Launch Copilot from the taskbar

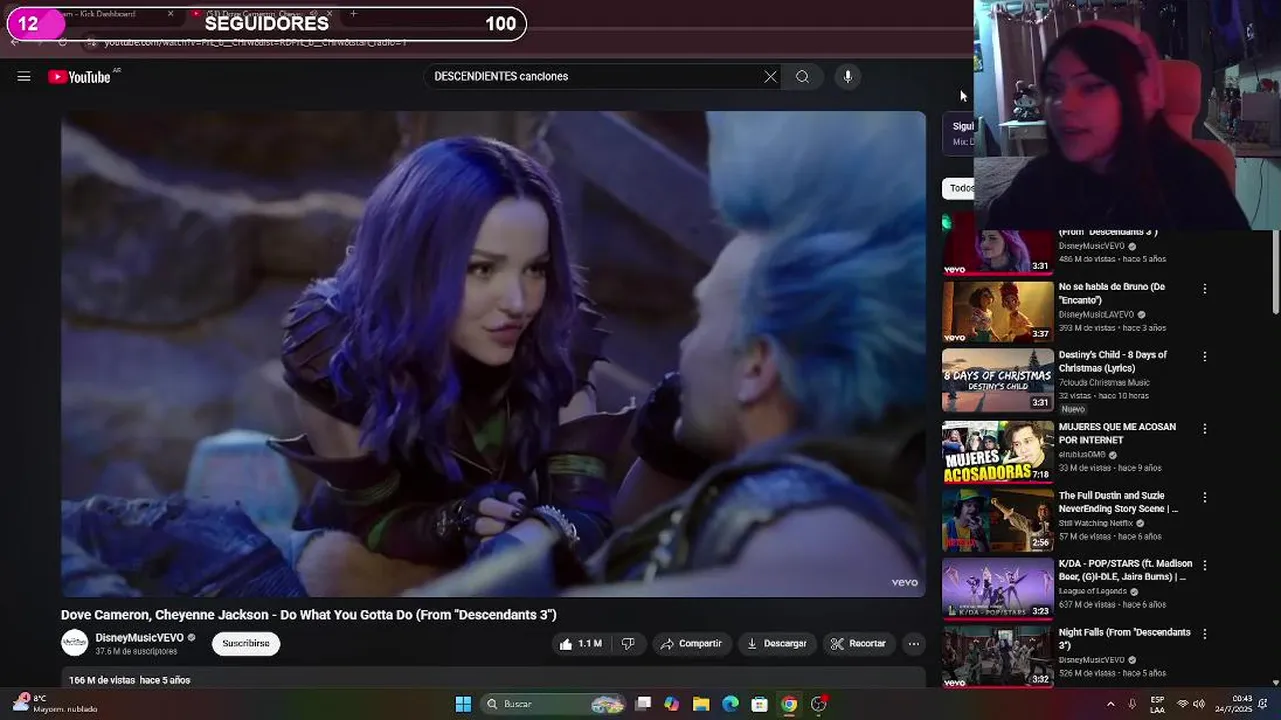672,704
